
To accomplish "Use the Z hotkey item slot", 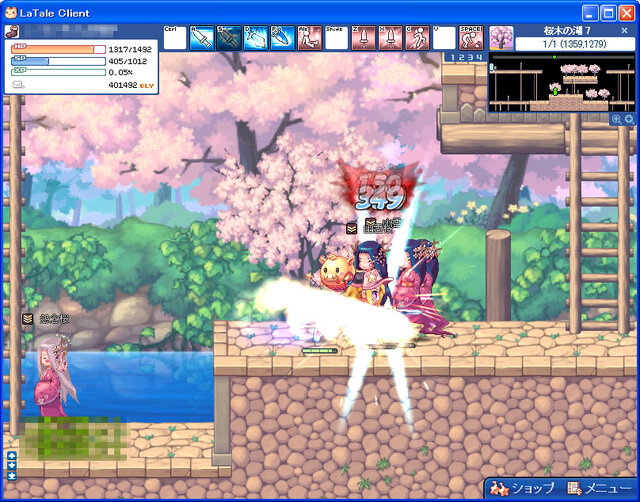I will (364, 37).
